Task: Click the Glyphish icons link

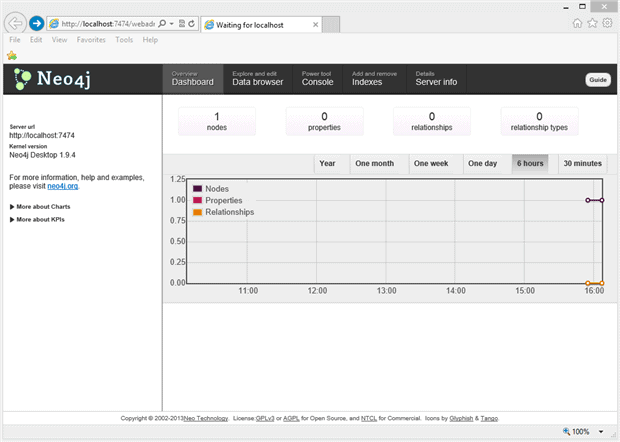Action: [461, 418]
